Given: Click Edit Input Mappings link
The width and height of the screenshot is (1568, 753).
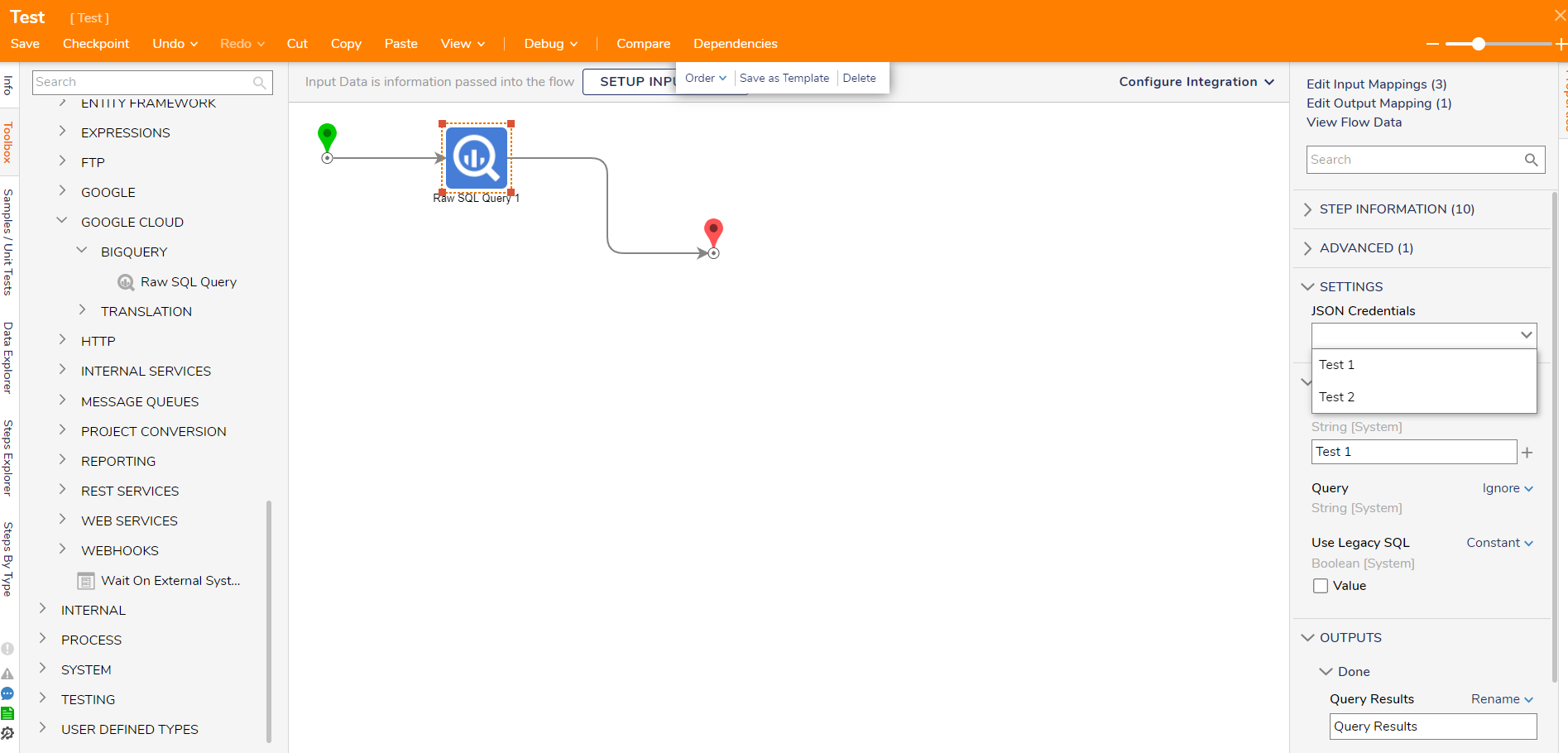Looking at the screenshot, I should [1377, 84].
